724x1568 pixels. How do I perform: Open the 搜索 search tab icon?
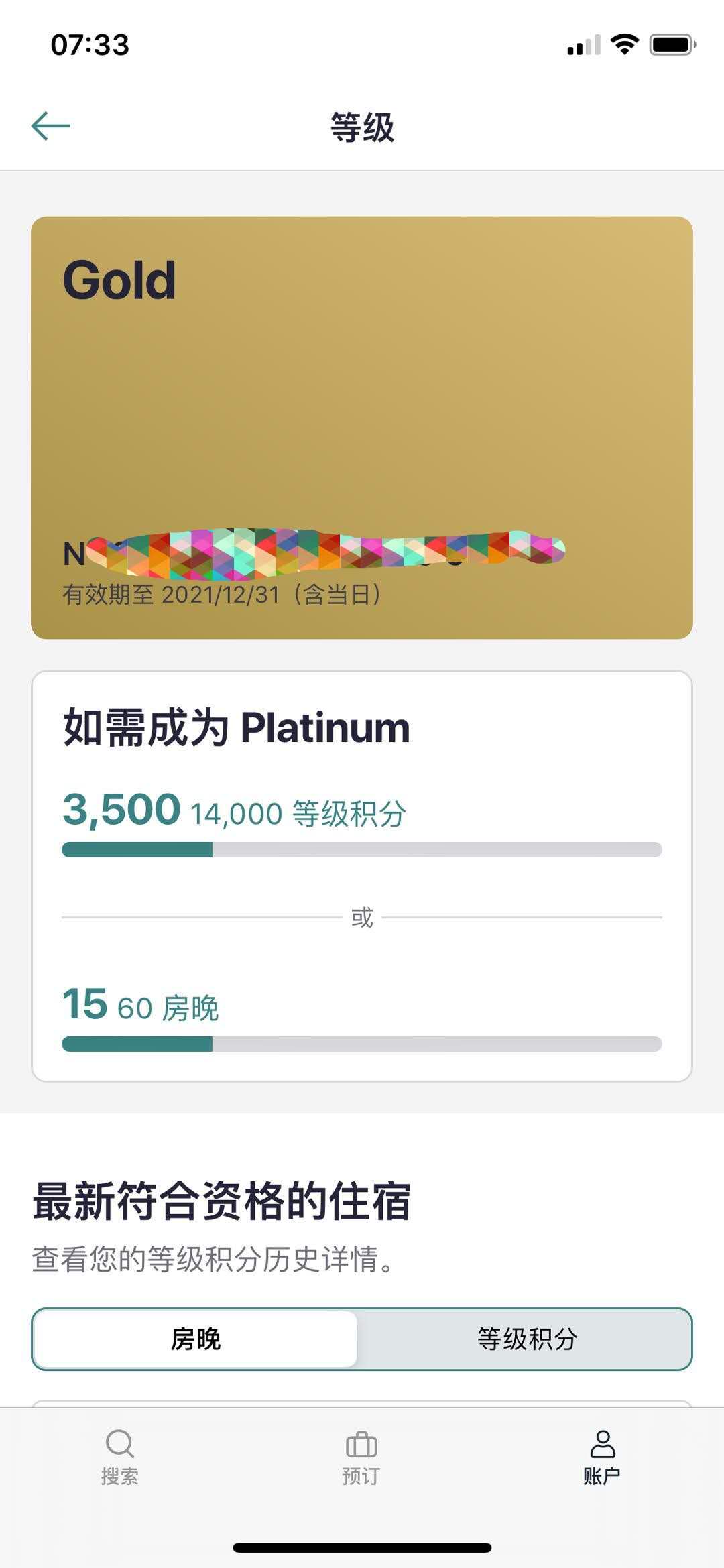[120, 1443]
